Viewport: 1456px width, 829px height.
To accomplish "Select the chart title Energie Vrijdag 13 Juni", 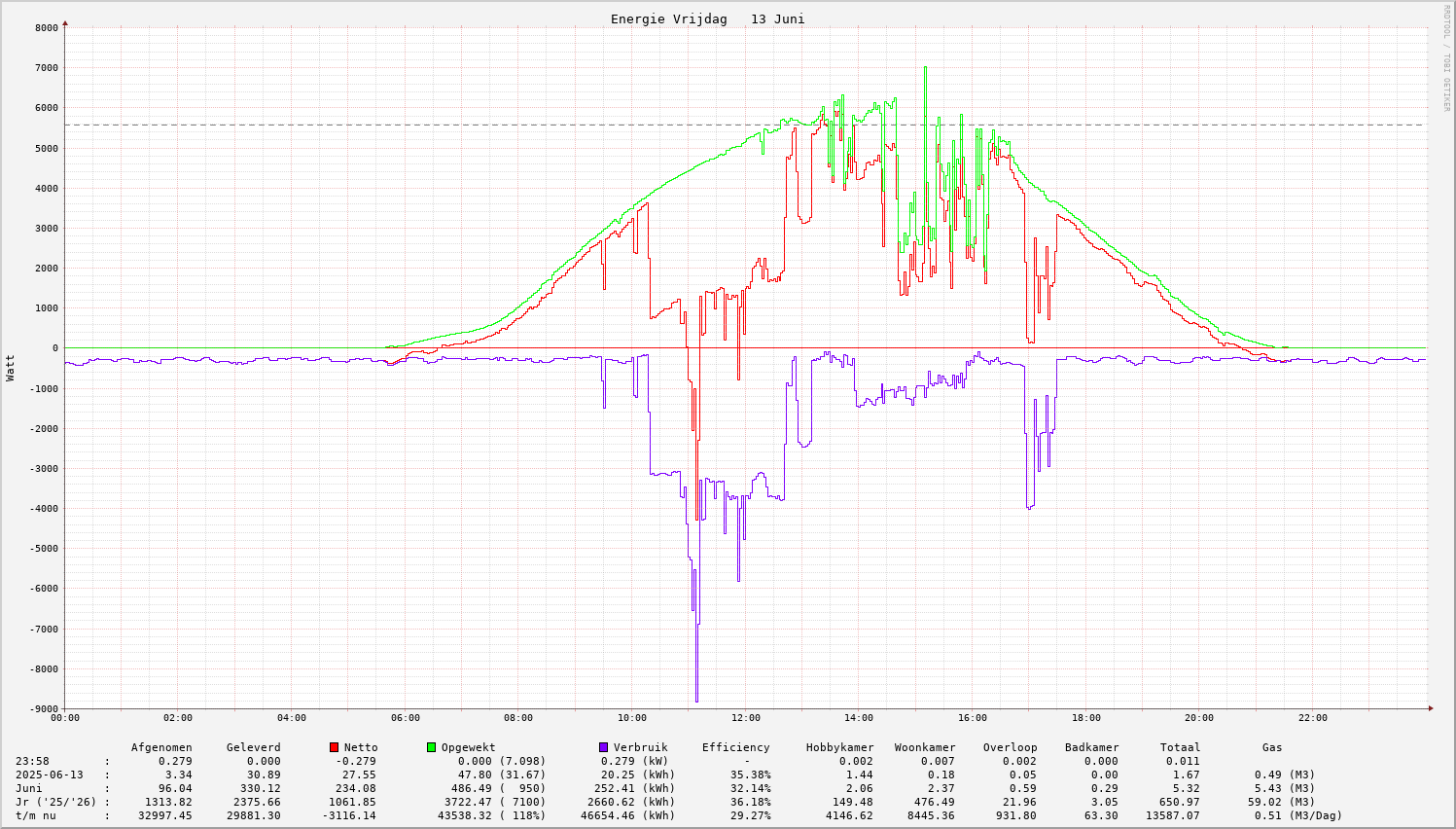I will pos(707,19).
